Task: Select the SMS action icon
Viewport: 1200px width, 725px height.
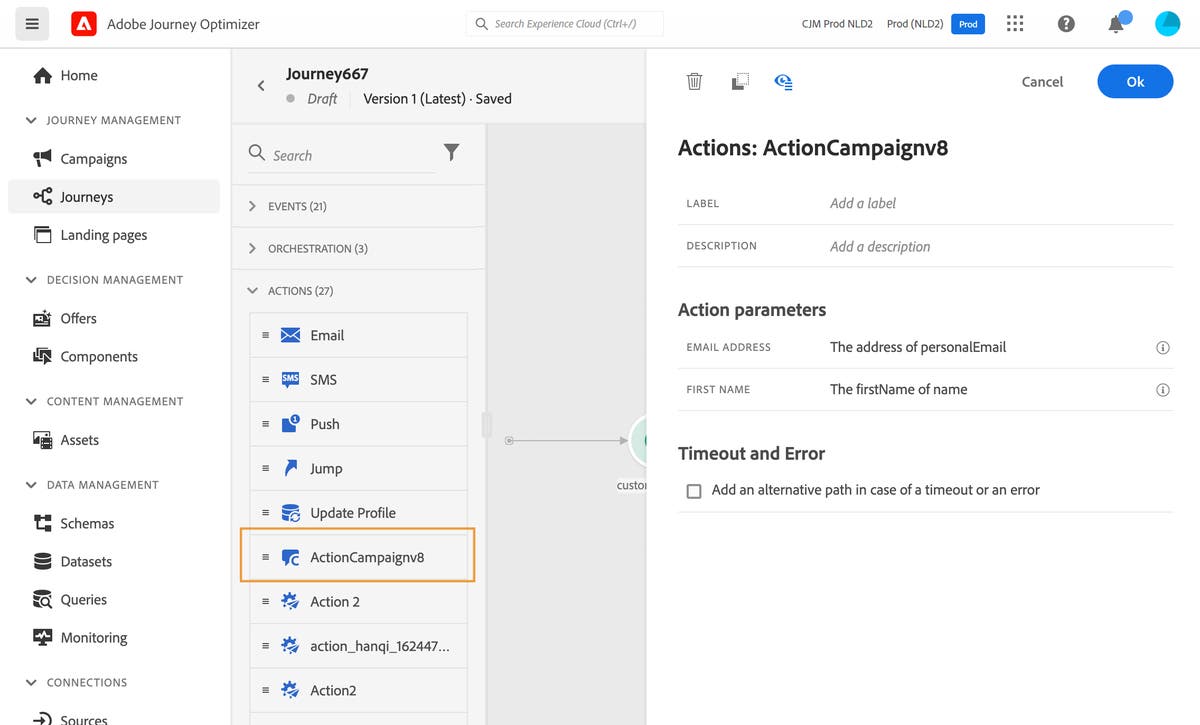Action: coord(289,379)
